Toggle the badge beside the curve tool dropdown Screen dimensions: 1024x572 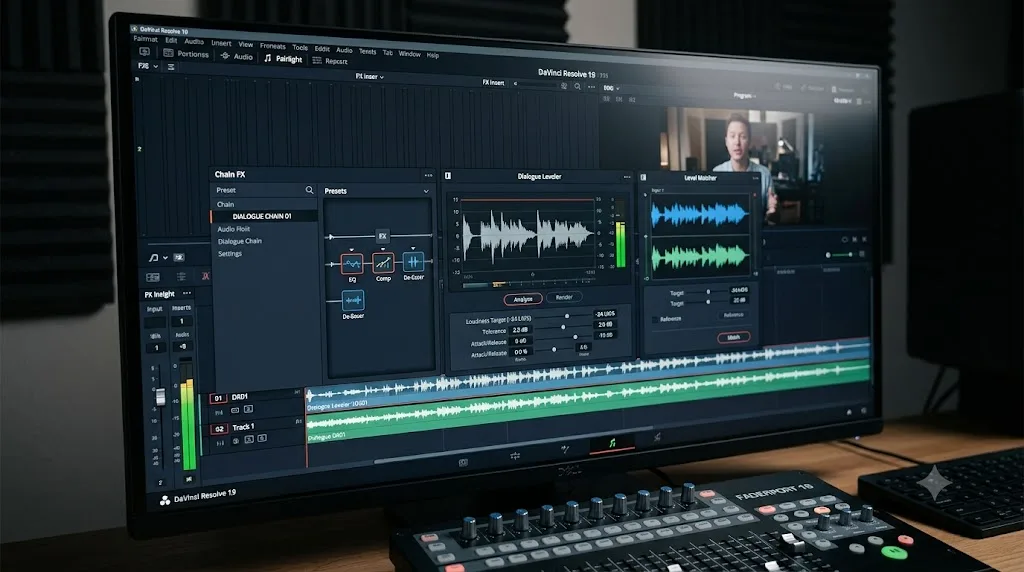click(179, 257)
